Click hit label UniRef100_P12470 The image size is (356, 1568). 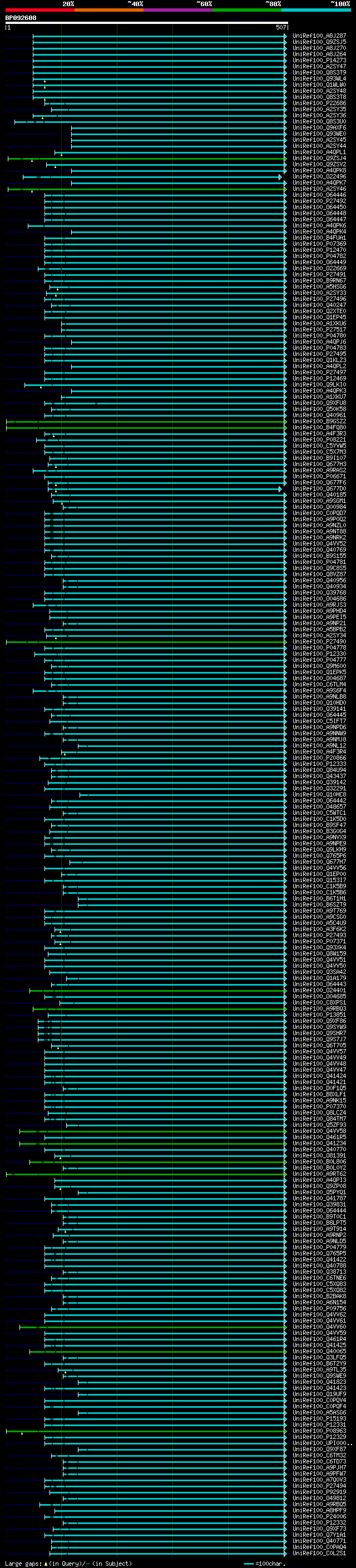(x=319, y=250)
